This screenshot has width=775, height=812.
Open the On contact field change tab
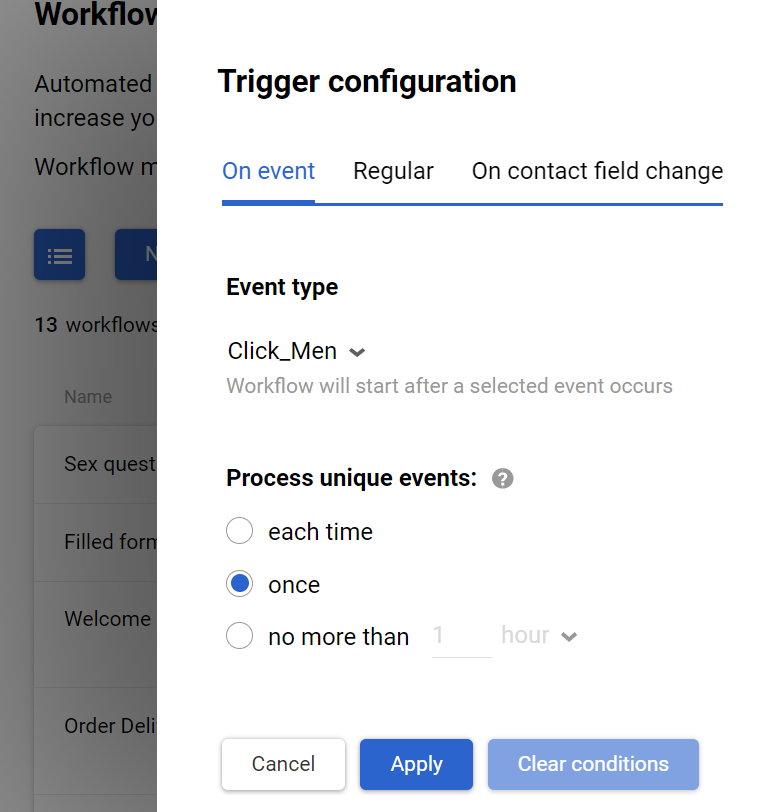597,171
